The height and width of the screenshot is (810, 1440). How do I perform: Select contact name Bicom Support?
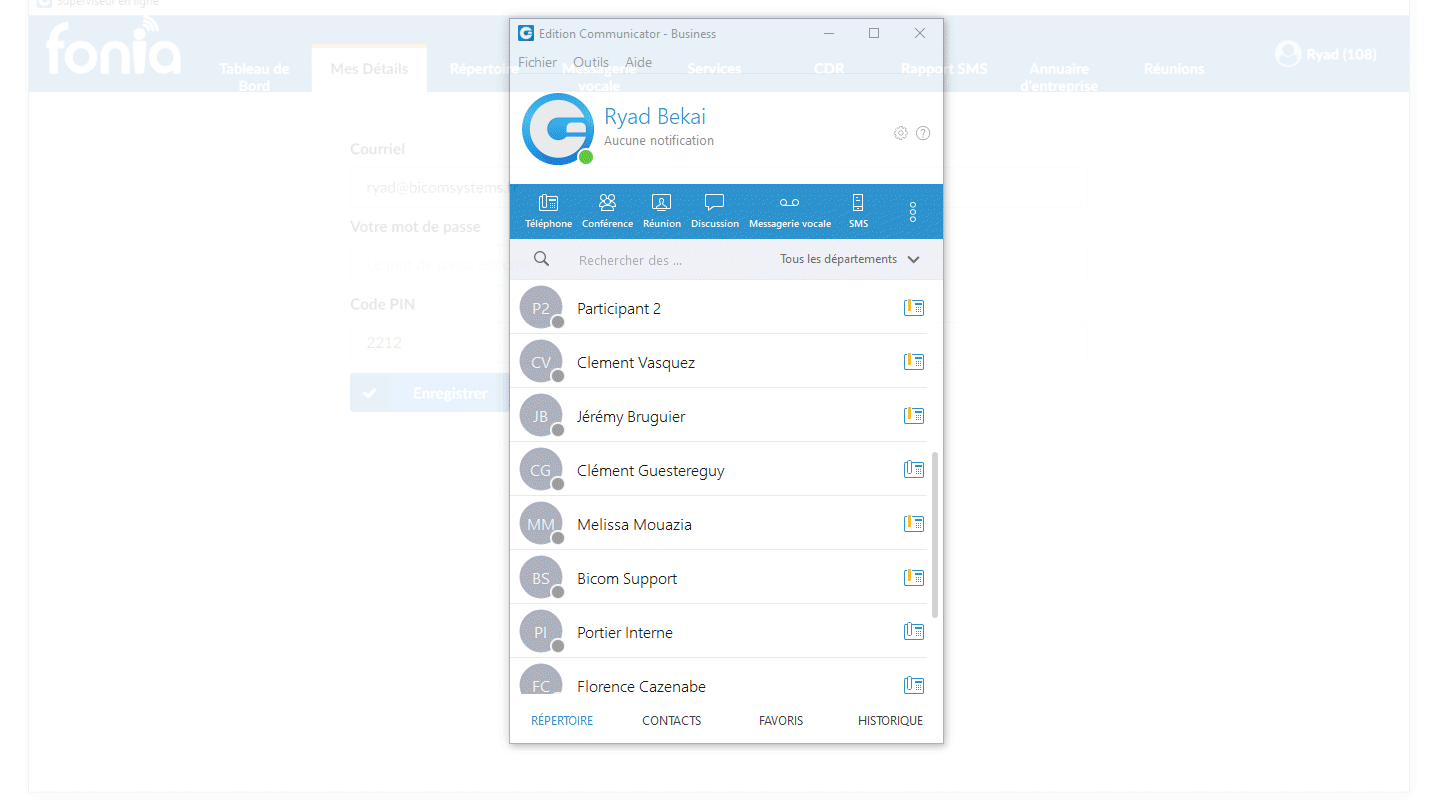pyautogui.click(x=627, y=579)
